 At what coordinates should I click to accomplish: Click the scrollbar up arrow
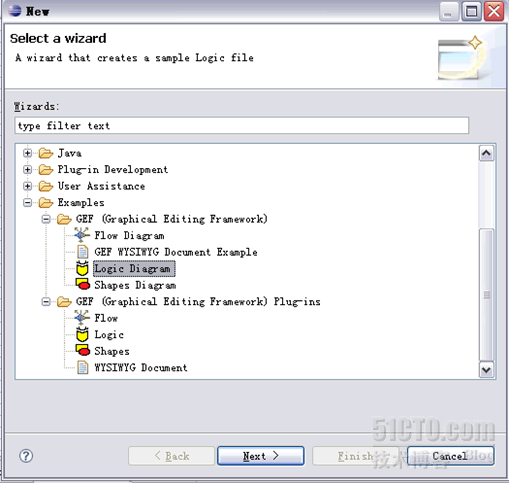coord(486,153)
